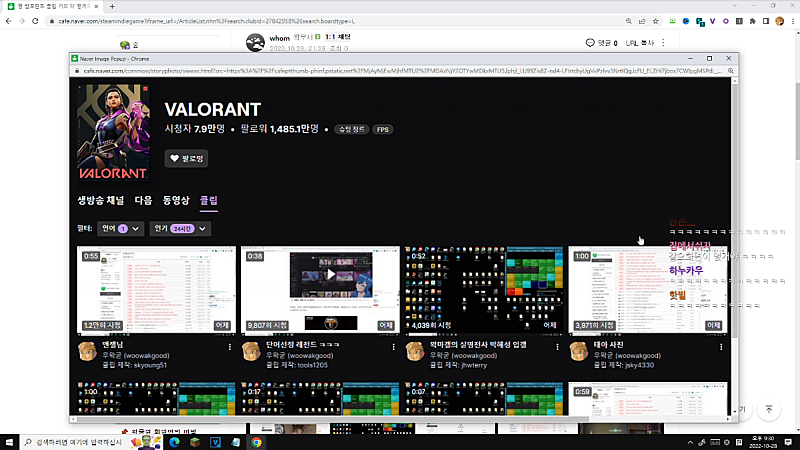Screen dimensions: 800x450
Task: Click the 슈팅 장르 tag
Action: pyautogui.click(x=351, y=130)
